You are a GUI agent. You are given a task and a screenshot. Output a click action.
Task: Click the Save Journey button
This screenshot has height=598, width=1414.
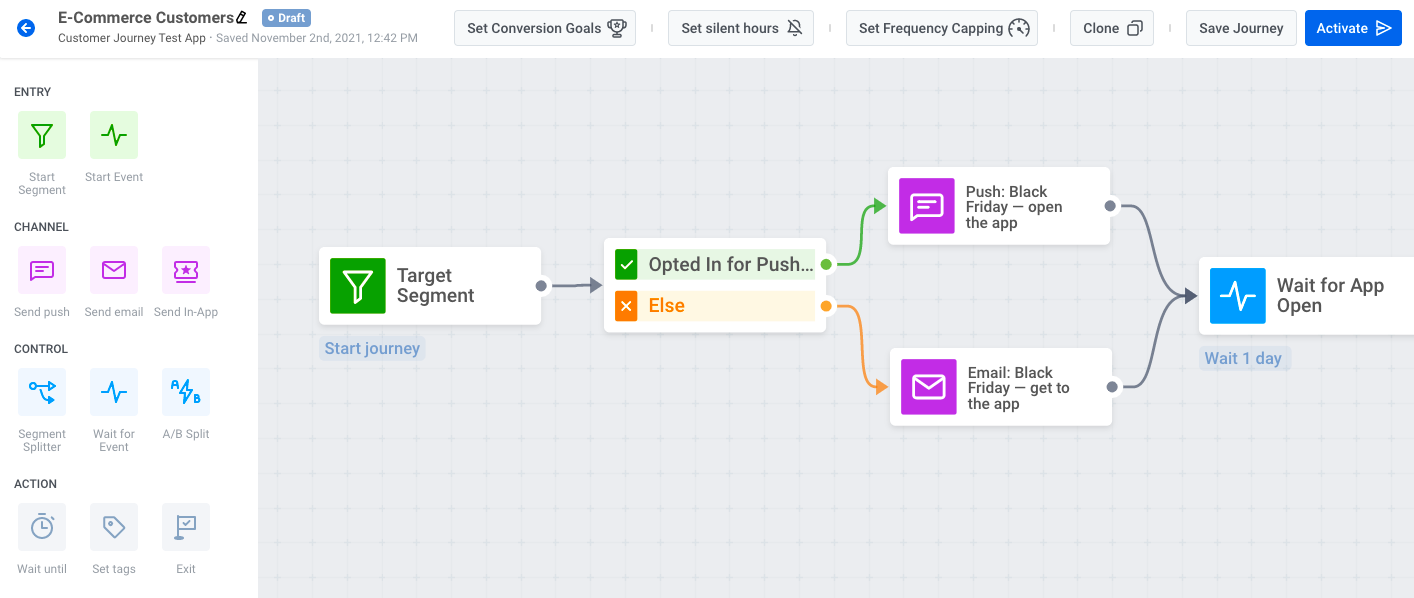(1241, 28)
